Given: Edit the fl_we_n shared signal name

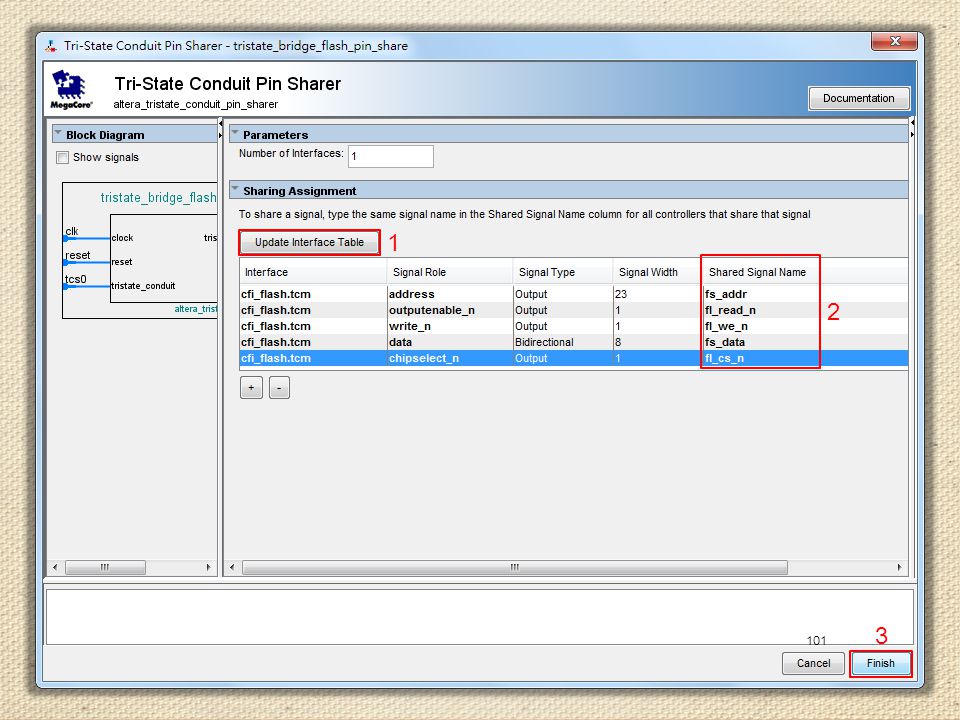Looking at the screenshot, I should [x=761, y=326].
